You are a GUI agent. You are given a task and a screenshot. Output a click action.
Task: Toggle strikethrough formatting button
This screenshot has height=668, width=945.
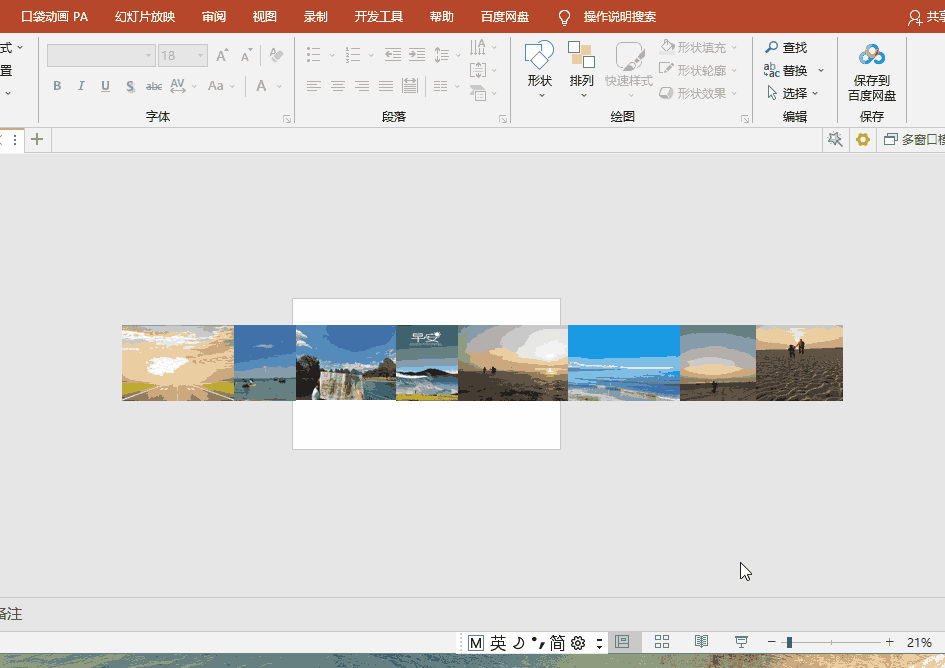point(154,86)
